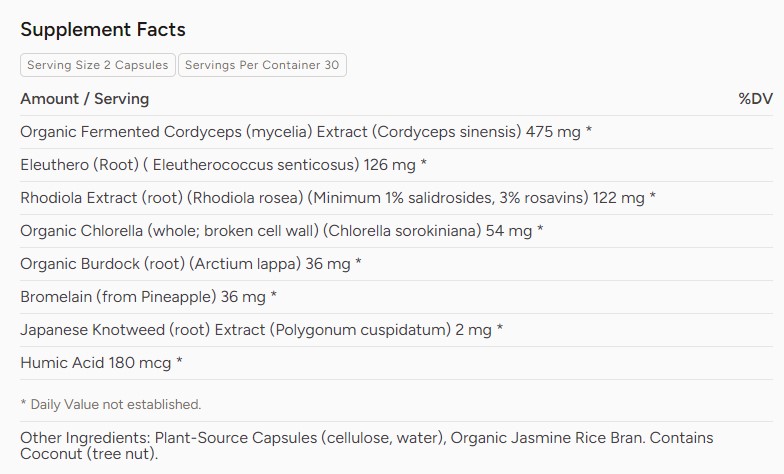Click the Contains Coconut (tree nut) allergen text
Image resolution: width=784 pixels, height=474 pixels.
click(366, 446)
